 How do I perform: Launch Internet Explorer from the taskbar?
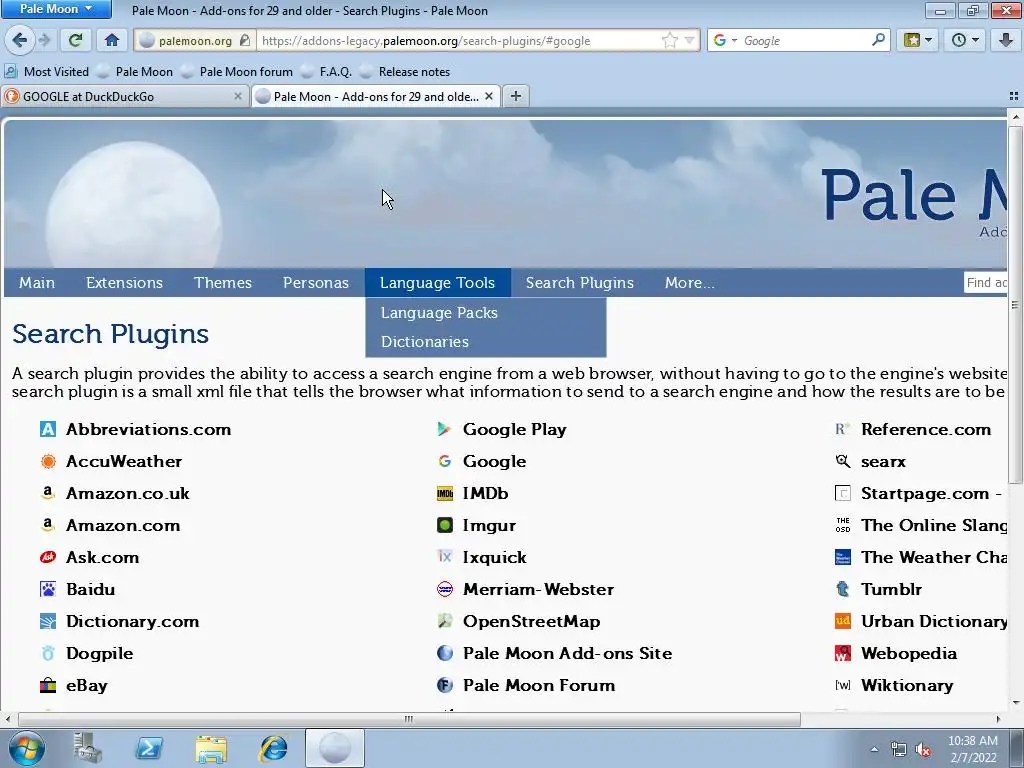(273, 748)
